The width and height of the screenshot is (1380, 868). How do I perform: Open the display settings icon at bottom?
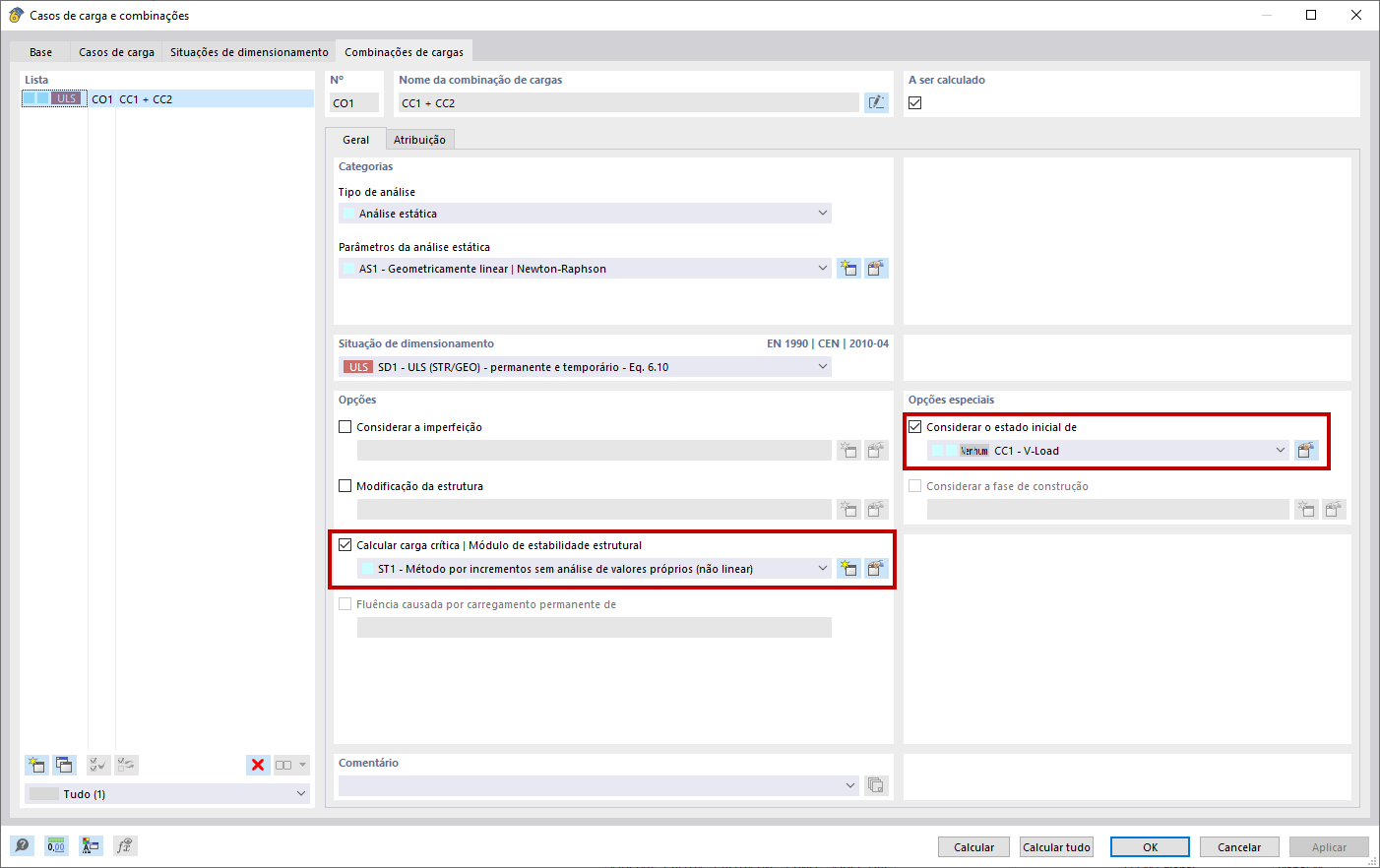coord(91,845)
